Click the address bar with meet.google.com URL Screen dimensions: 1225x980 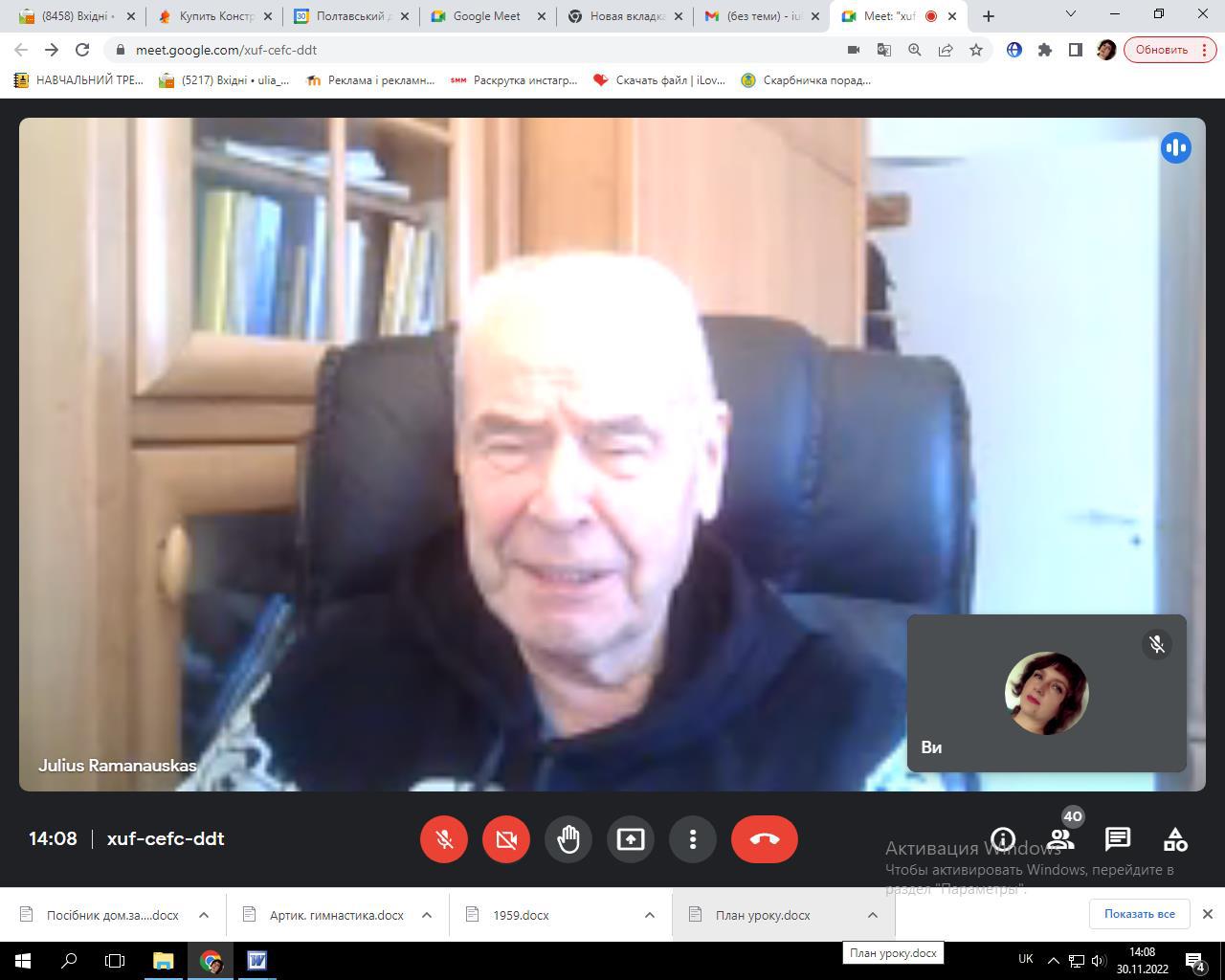coord(479,50)
